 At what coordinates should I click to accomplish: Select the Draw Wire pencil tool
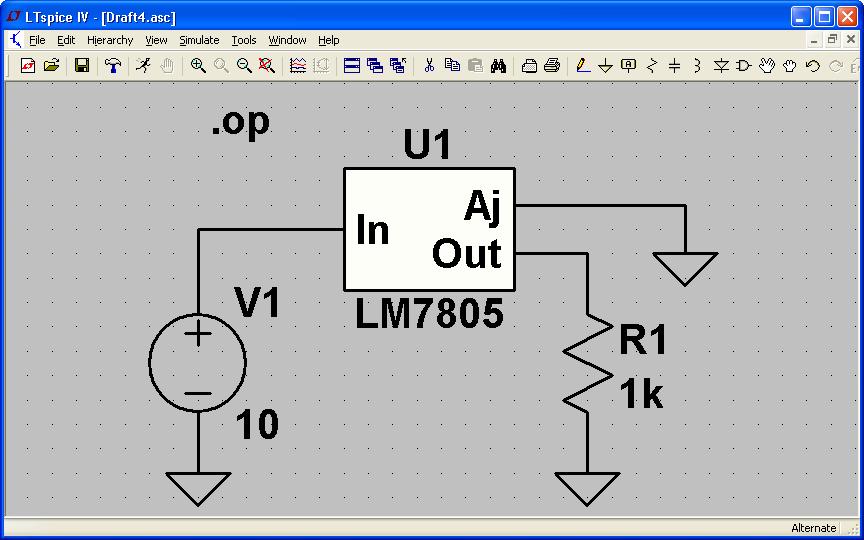(x=583, y=66)
